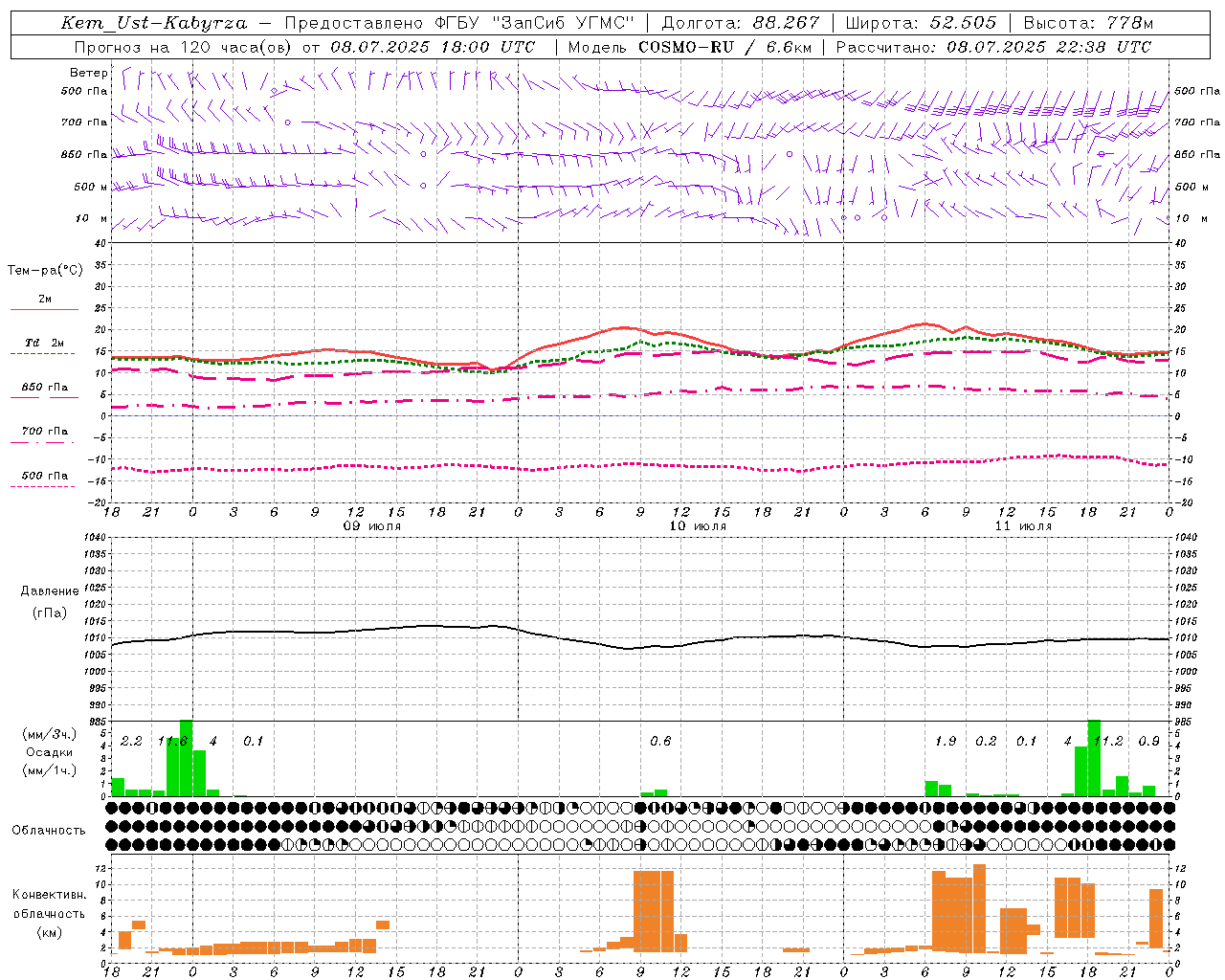Click the Облачность cloud cover label

tap(49, 831)
